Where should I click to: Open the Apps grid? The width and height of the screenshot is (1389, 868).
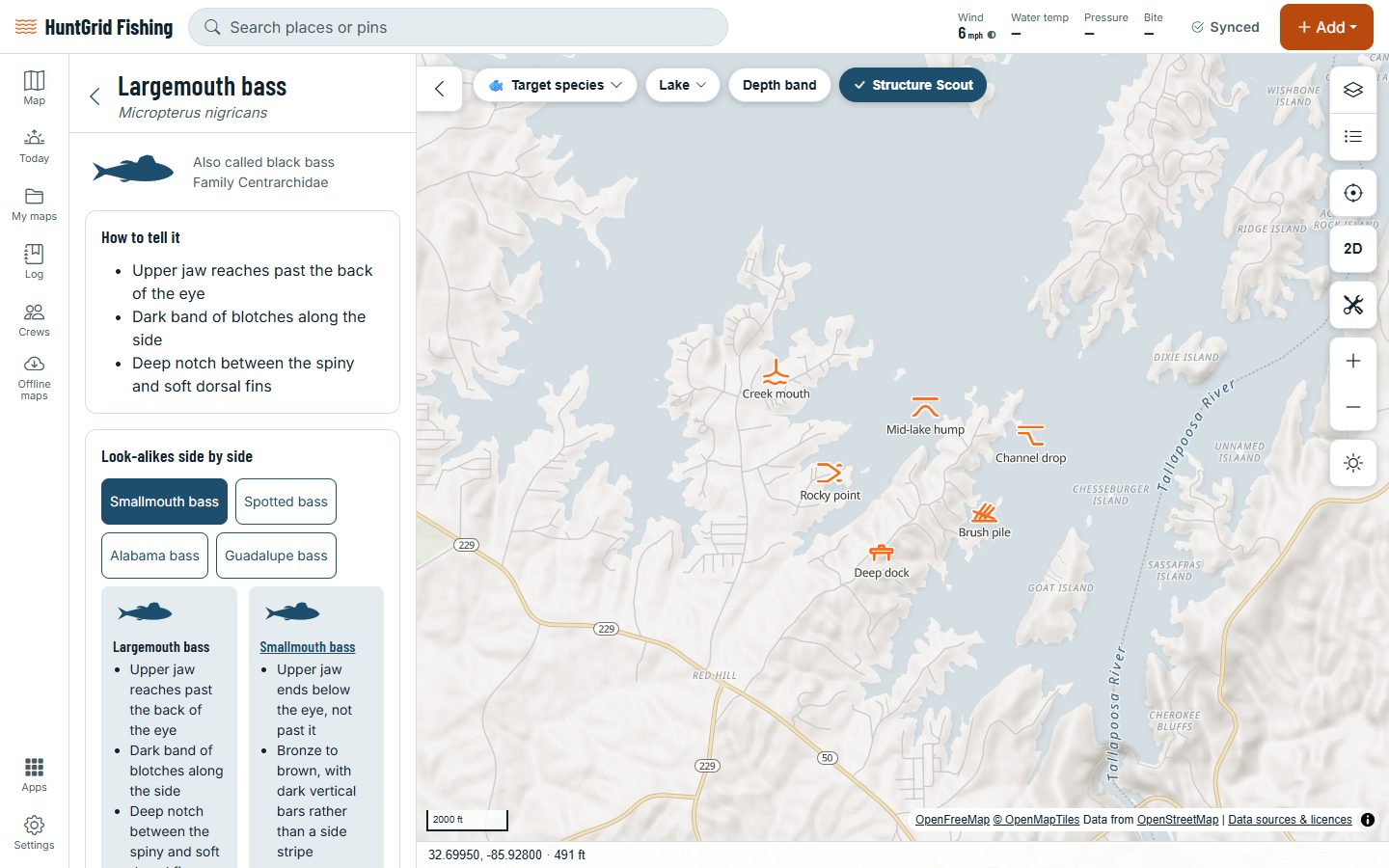click(x=34, y=774)
